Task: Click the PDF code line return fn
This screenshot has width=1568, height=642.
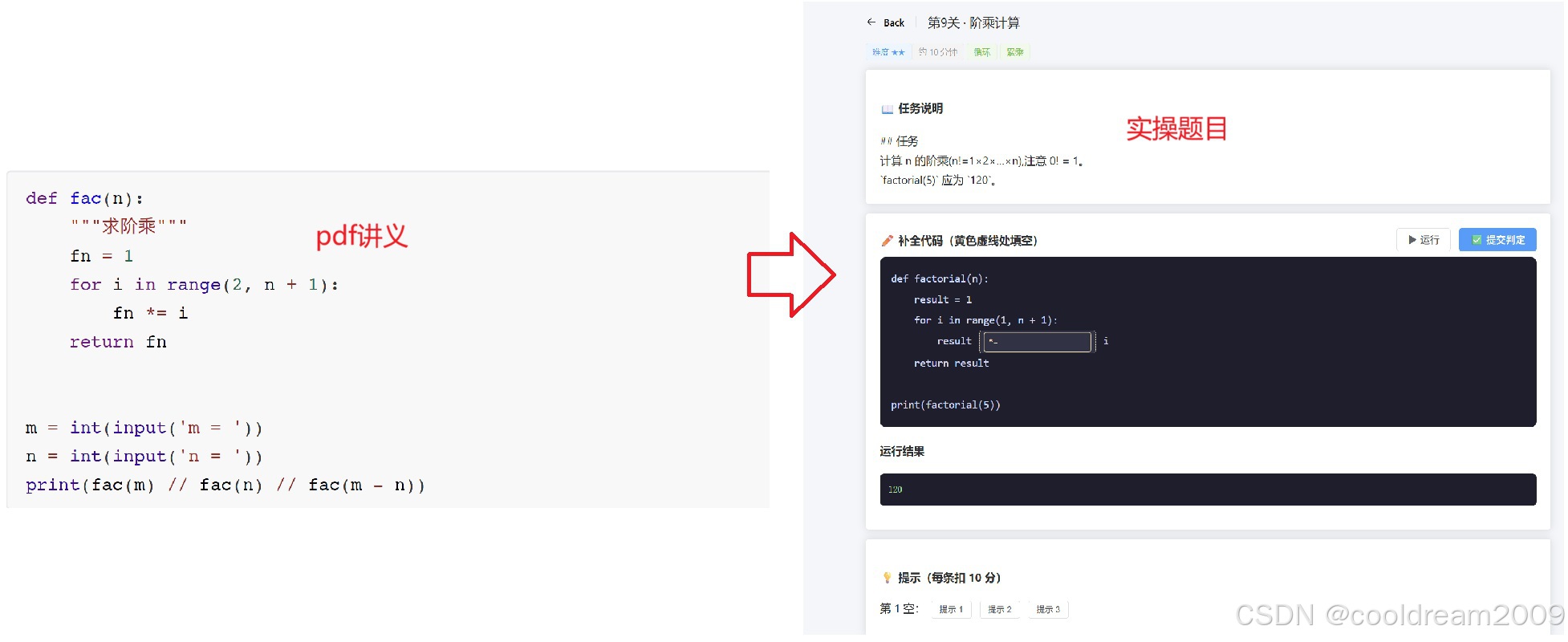Action: click(x=118, y=342)
